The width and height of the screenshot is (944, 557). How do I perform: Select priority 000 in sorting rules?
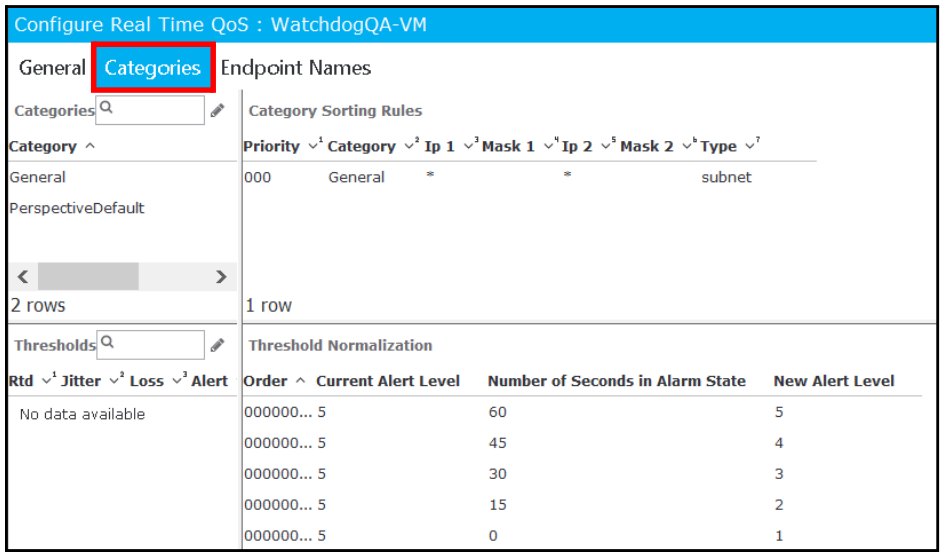[258, 177]
